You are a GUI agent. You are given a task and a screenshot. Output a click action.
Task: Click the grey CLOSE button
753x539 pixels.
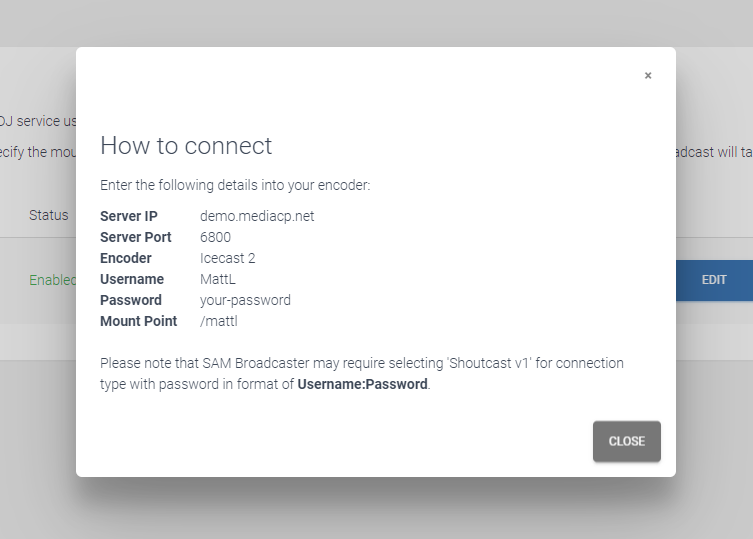tap(627, 441)
